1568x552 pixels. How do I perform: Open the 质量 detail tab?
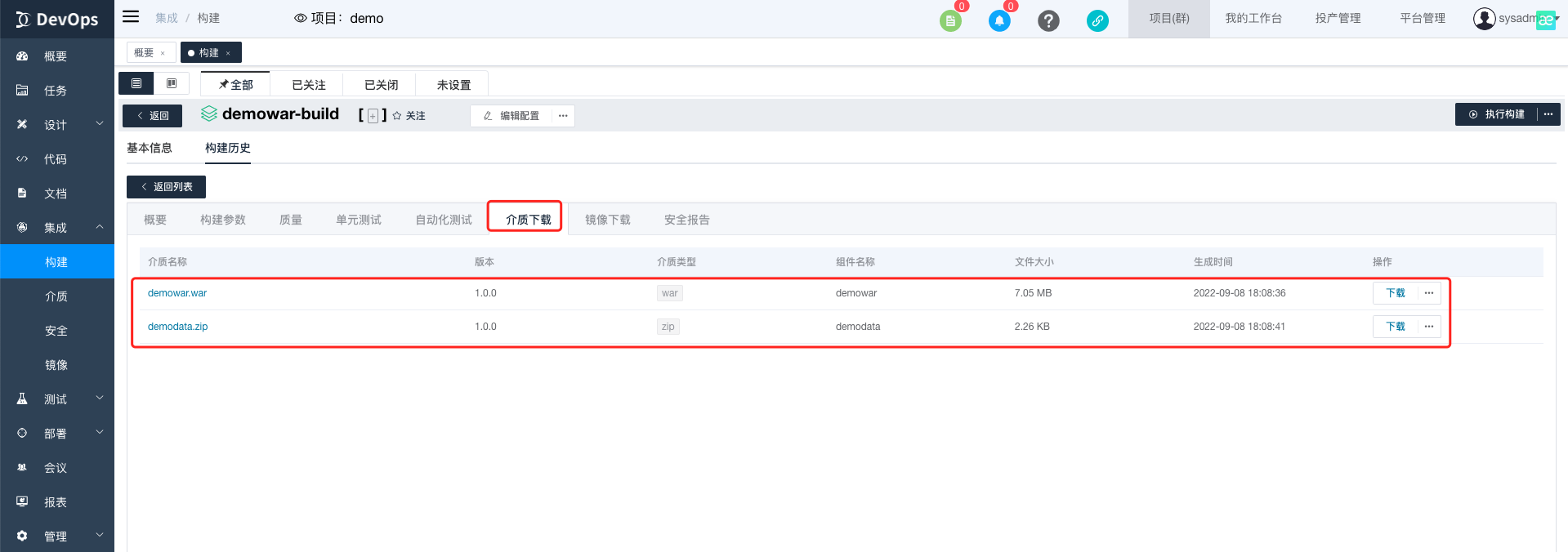pos(291,220)
